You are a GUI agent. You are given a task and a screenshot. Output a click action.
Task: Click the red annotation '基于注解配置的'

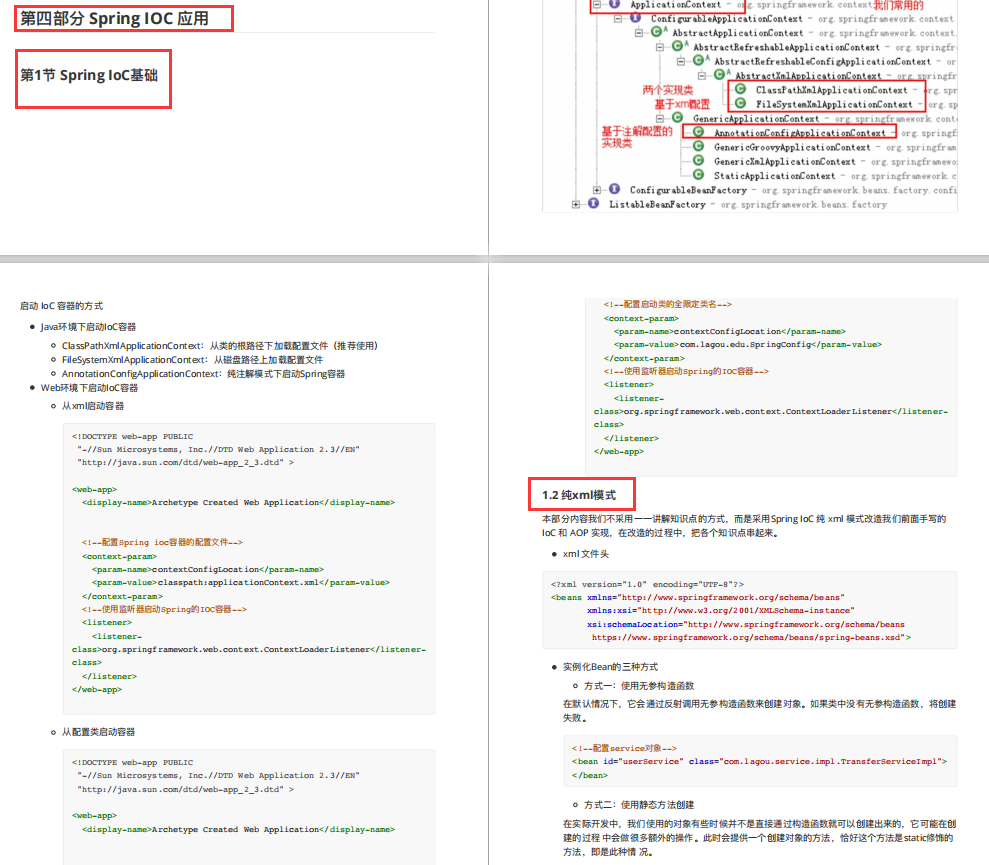(x=636, y=131)
